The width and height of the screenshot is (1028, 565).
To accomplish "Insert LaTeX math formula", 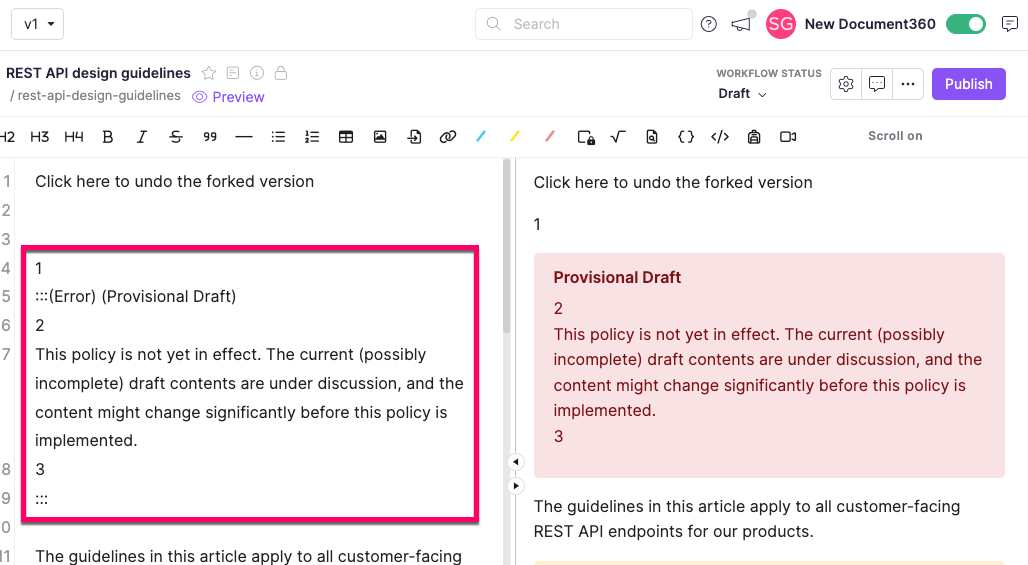I will 618,136.
